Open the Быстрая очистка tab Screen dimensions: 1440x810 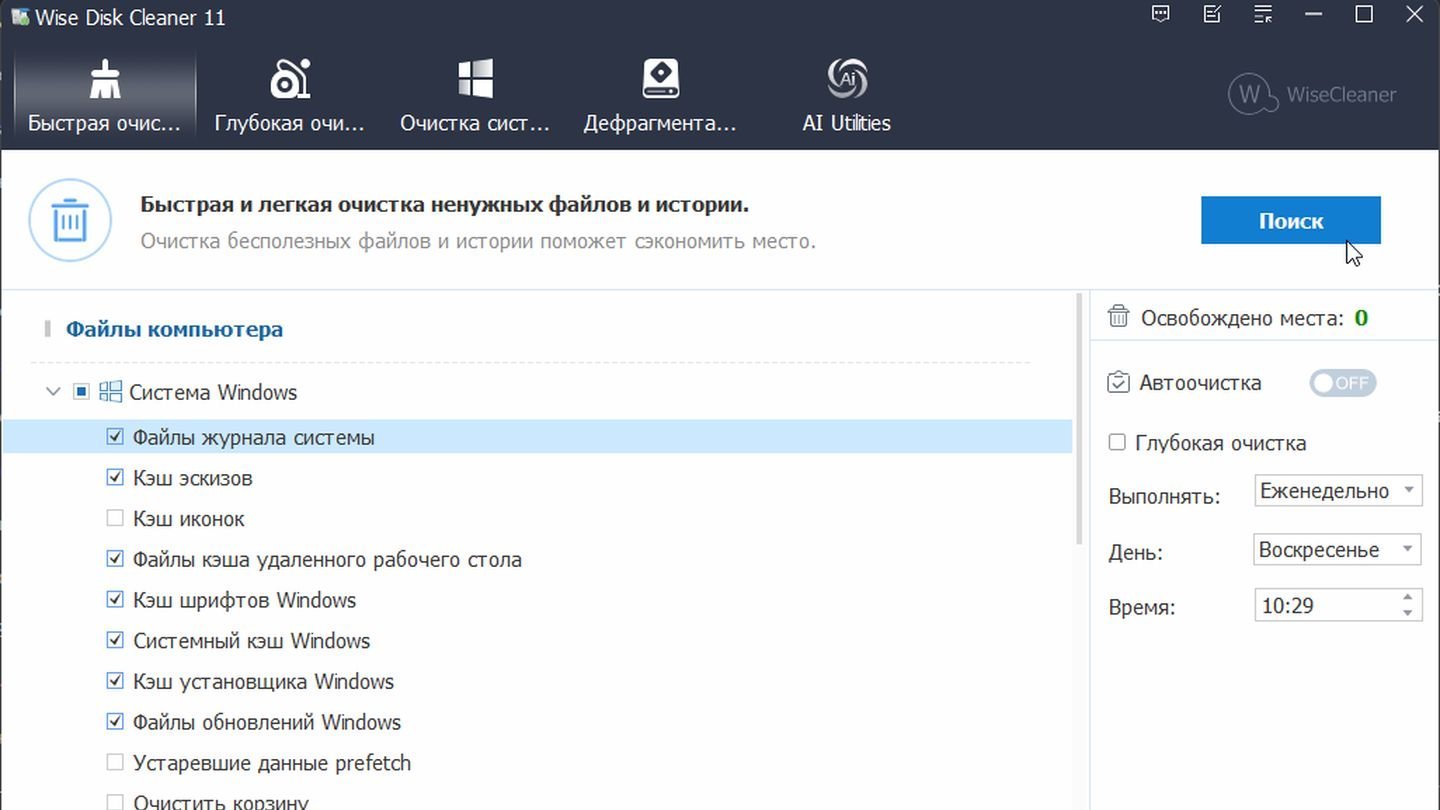tap(105, 95)
